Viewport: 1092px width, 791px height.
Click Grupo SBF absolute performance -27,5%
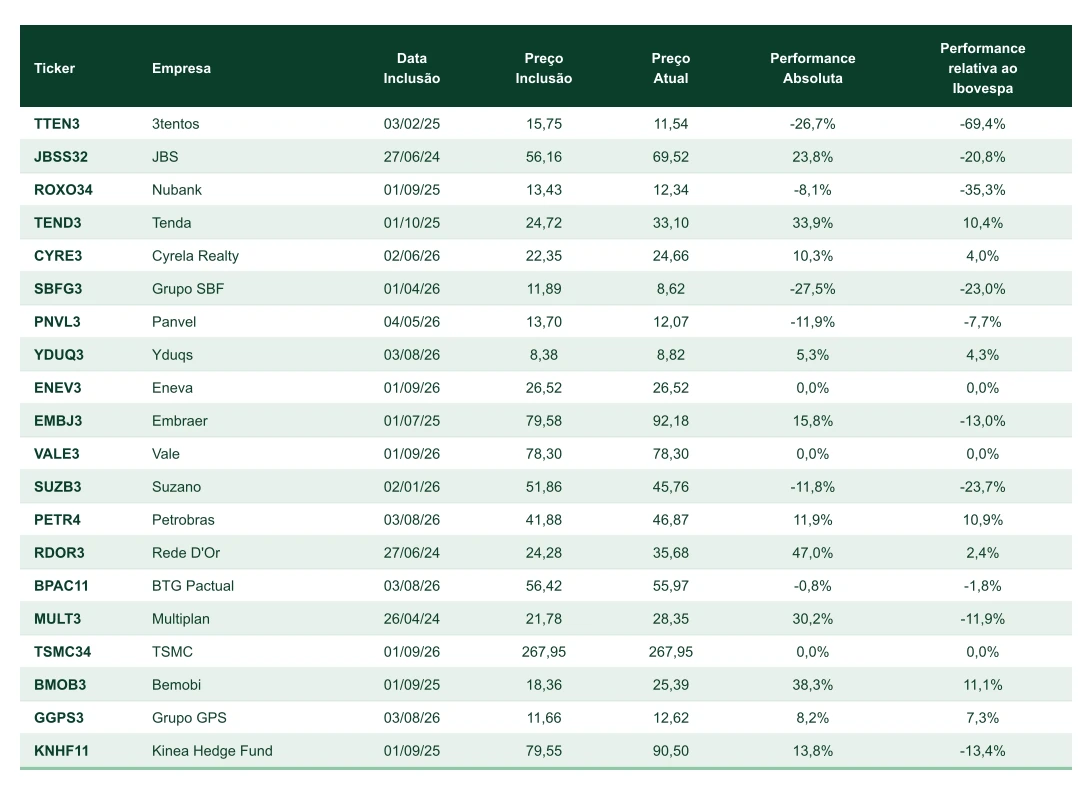point(813,289)
